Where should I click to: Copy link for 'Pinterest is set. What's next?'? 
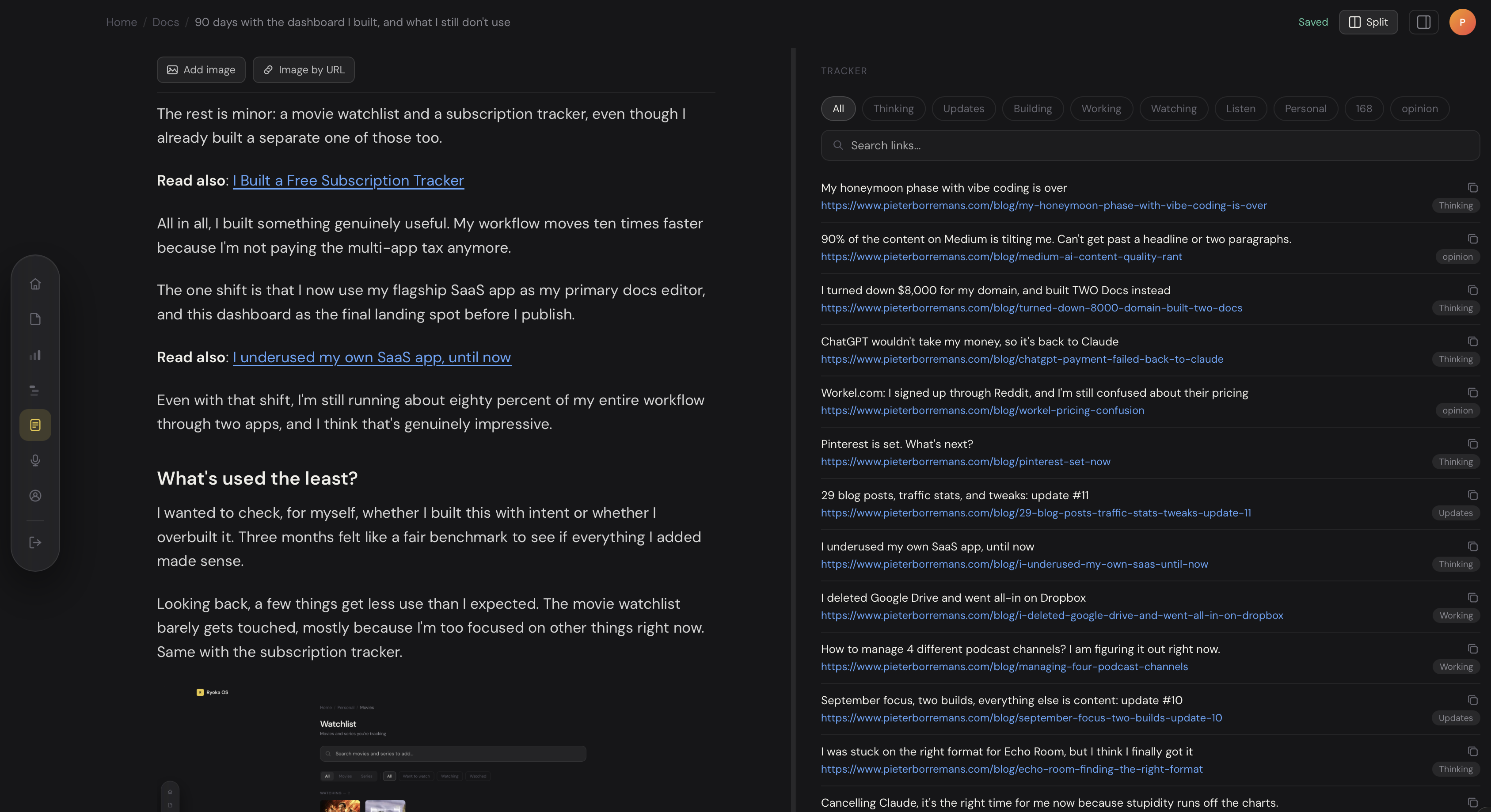(1472, 444)
